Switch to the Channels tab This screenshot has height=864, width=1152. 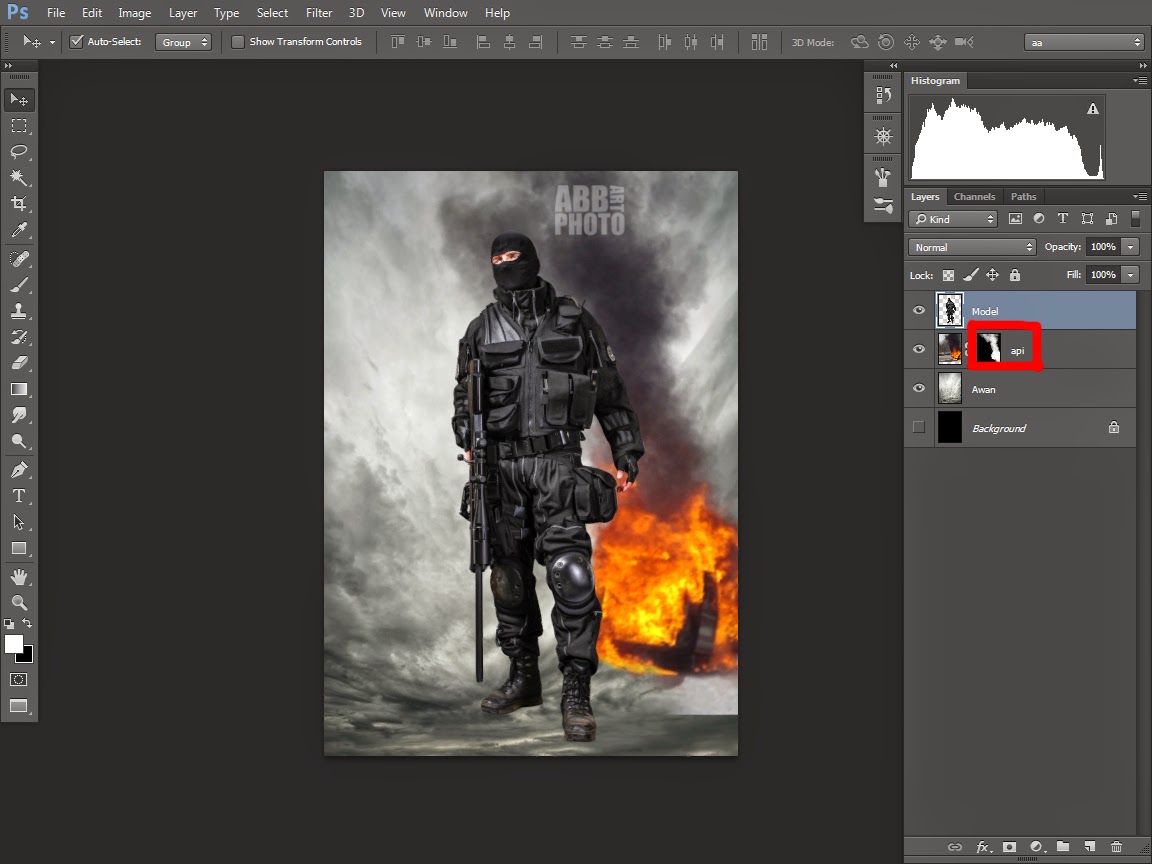(974, 197)
